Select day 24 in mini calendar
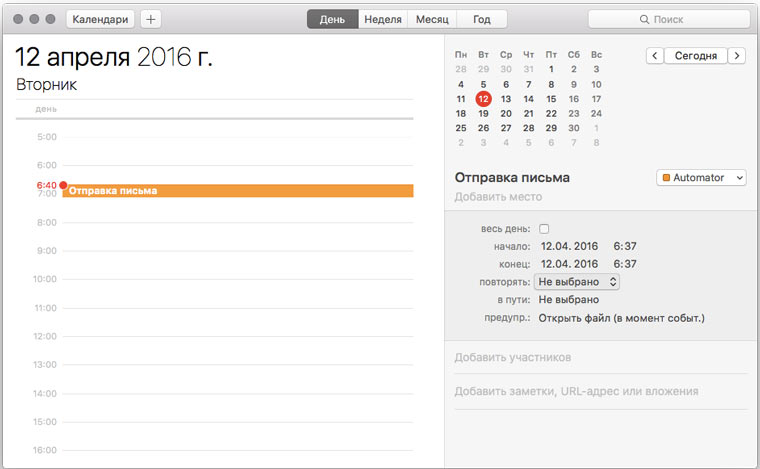The width and height of the screenshot is (760, 469). [596, 113]
